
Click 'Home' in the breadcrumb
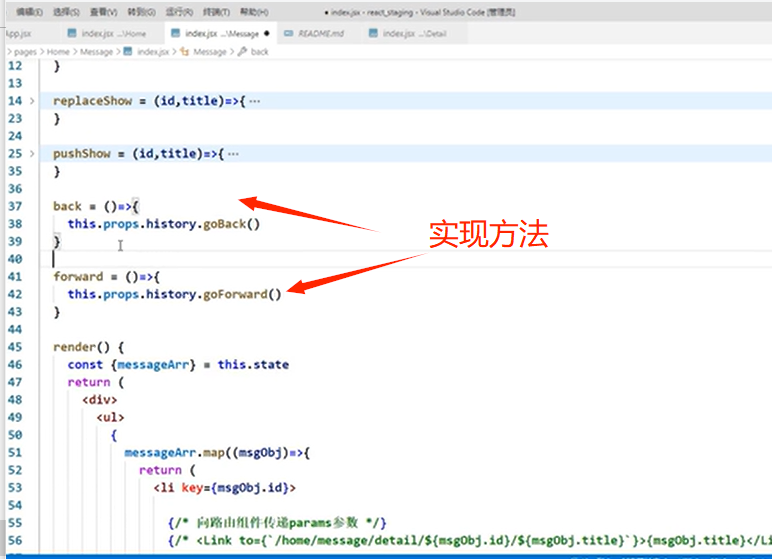coord(58,52)
